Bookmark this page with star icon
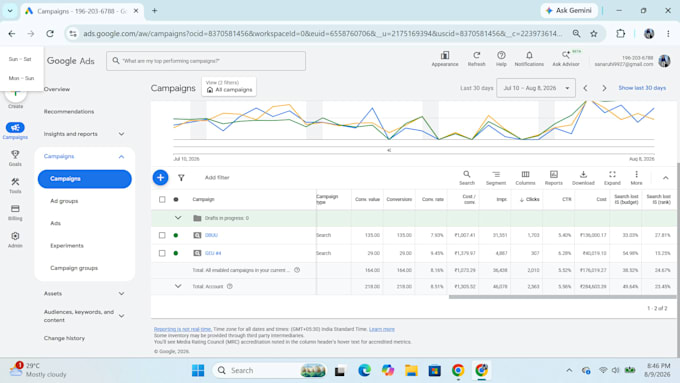Viewport: 680px width, 383px height. pyautogui.click(x=594, y=33)
